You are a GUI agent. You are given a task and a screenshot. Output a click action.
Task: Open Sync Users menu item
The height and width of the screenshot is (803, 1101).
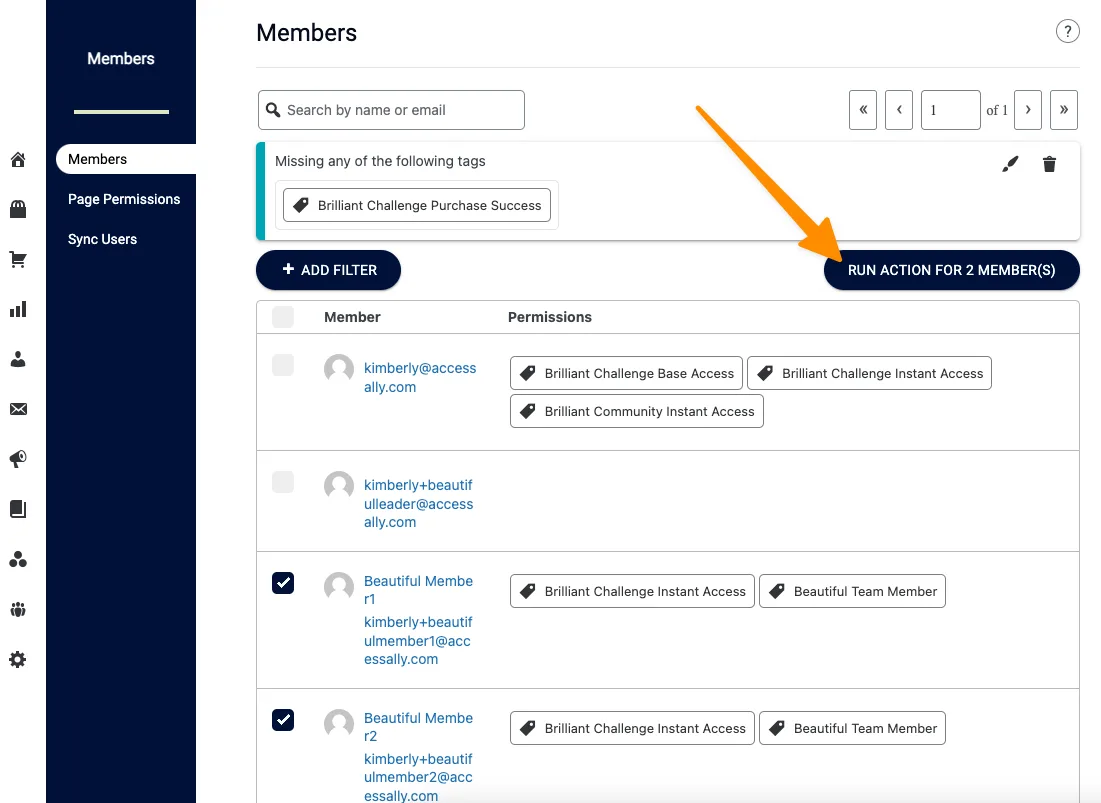click(x=103, y=239)
